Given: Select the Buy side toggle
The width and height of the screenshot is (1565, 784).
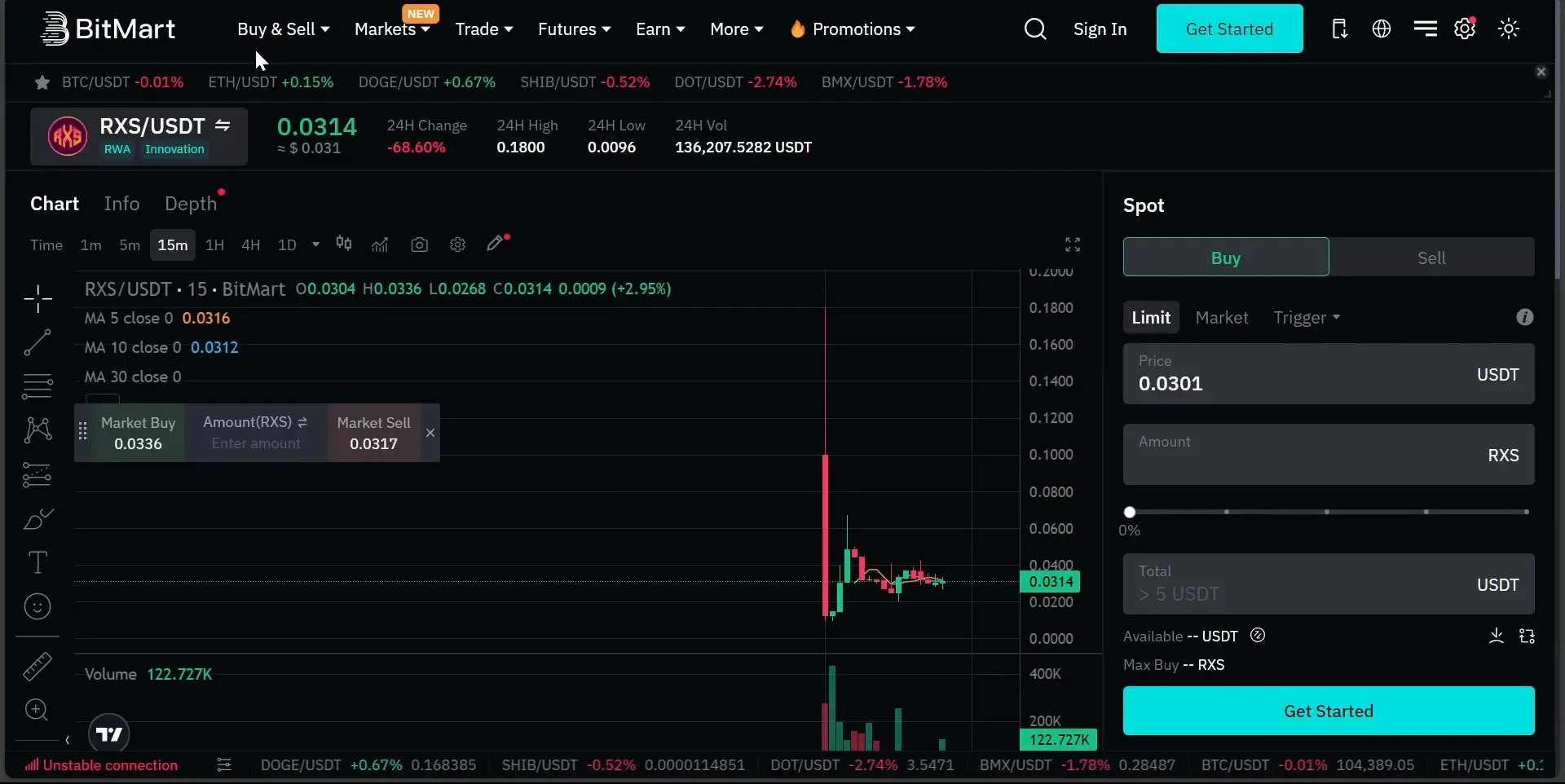Looking at the screenshot, I should click(1226, 258).
